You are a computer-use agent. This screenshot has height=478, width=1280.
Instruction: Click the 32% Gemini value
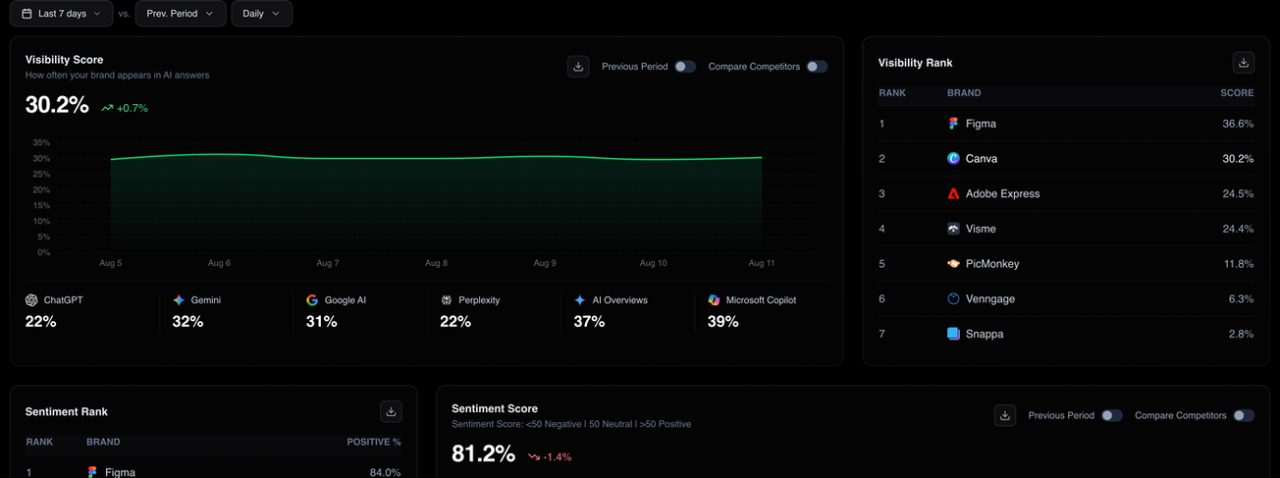[x=188, y=322]
